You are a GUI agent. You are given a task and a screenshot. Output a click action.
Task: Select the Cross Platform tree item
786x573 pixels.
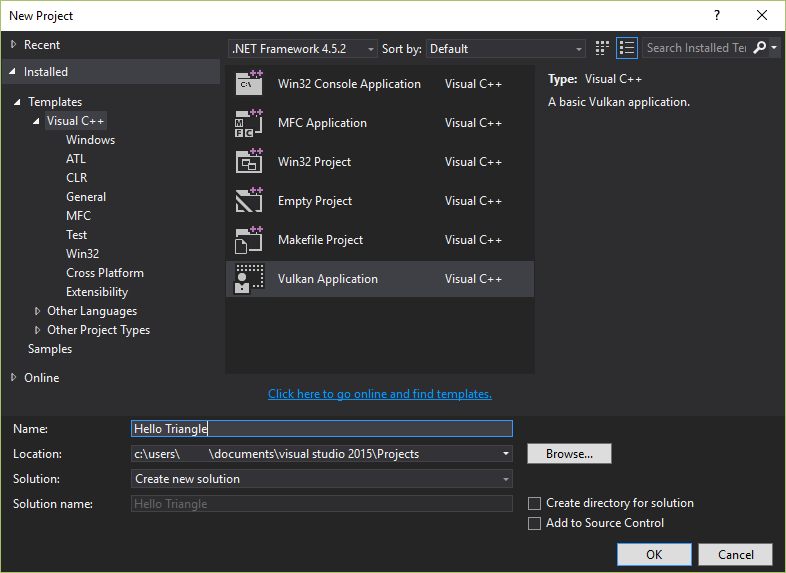[x=105, y=273]
